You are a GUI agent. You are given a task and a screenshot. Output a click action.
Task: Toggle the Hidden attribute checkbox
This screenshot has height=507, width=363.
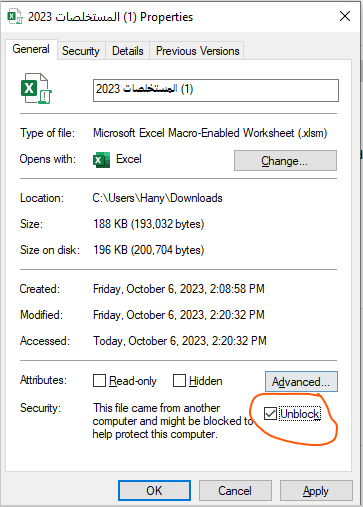pyautogui.click(x=179, y=381)
